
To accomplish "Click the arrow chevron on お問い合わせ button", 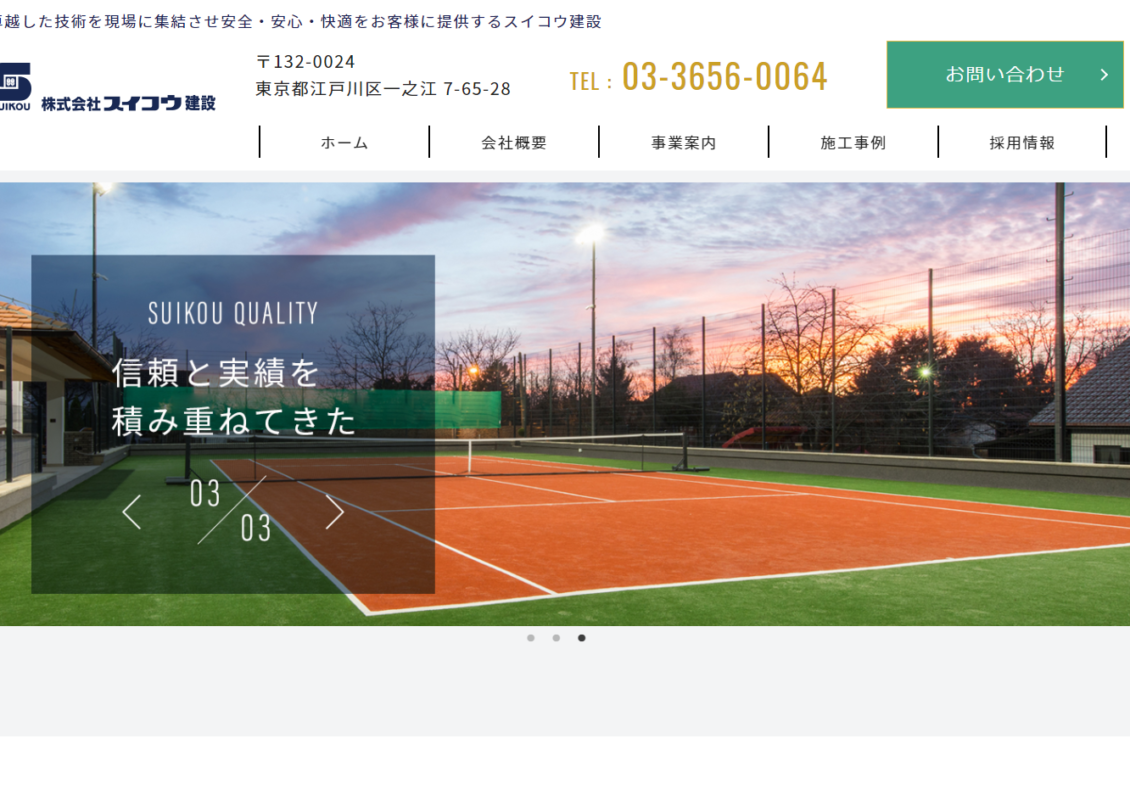I will tap(1104, 74).
